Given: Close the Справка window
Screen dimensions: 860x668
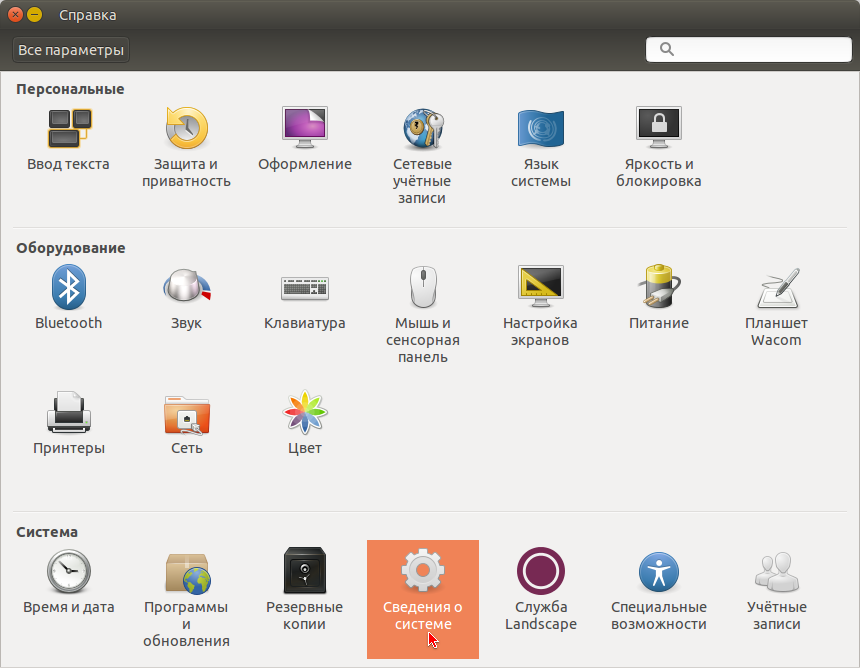Looking at the screenshot, I should (15, 15).
